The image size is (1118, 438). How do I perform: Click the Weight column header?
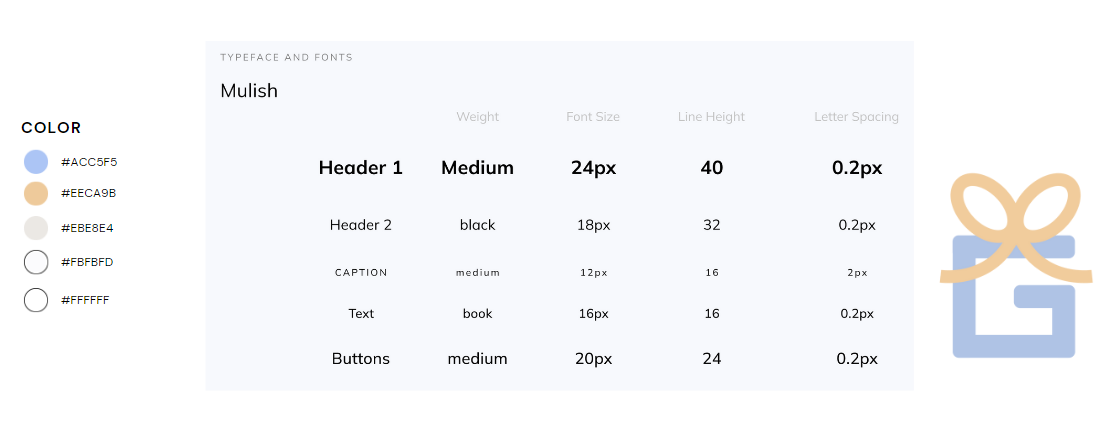tap(477, 117)
